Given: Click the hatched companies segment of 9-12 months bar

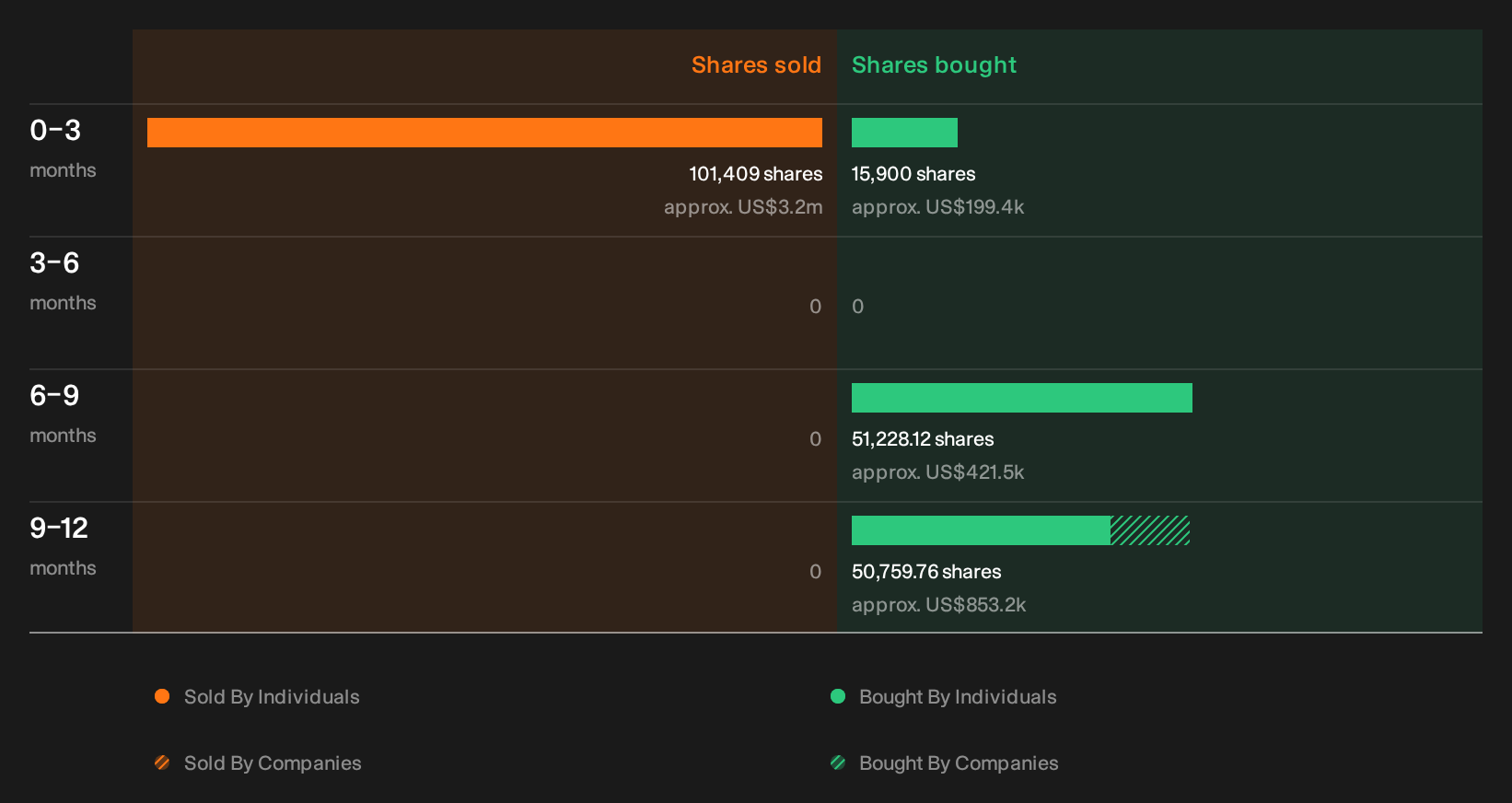Looking at the screenshot, I should [1150, 530].
